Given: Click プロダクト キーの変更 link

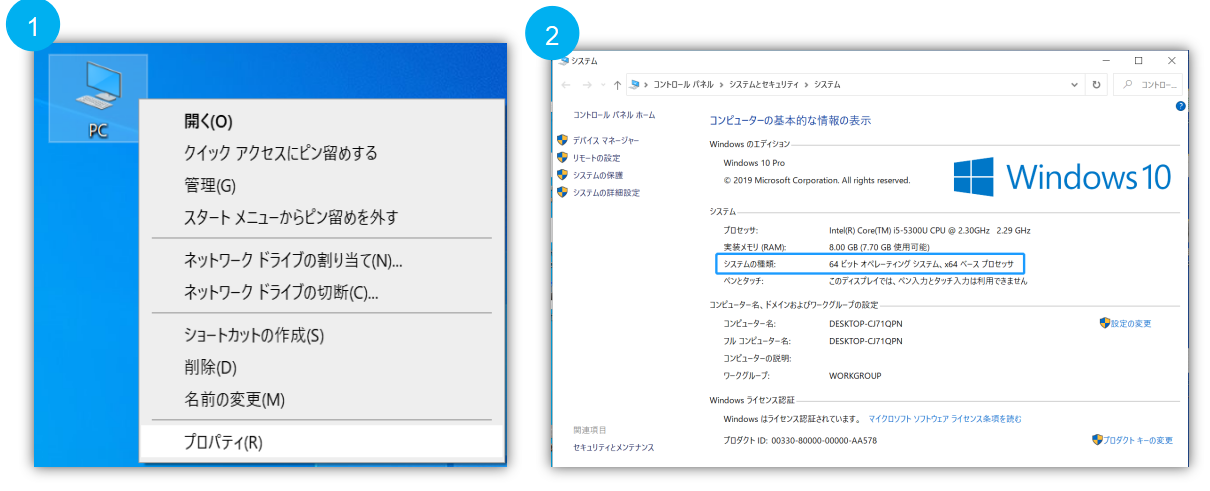Looking at the screenshot, I should point(1139,440).
